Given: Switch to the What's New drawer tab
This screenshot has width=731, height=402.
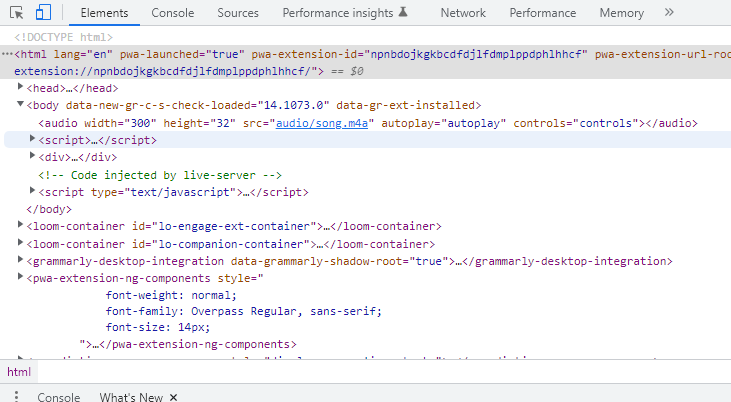Looking at the screenshot, I should [131, 397].
